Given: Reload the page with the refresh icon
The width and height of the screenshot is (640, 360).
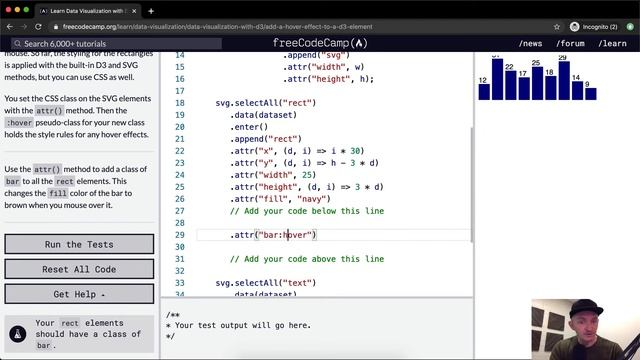Looking at the screenshot, I should click(x=38, y=27).
